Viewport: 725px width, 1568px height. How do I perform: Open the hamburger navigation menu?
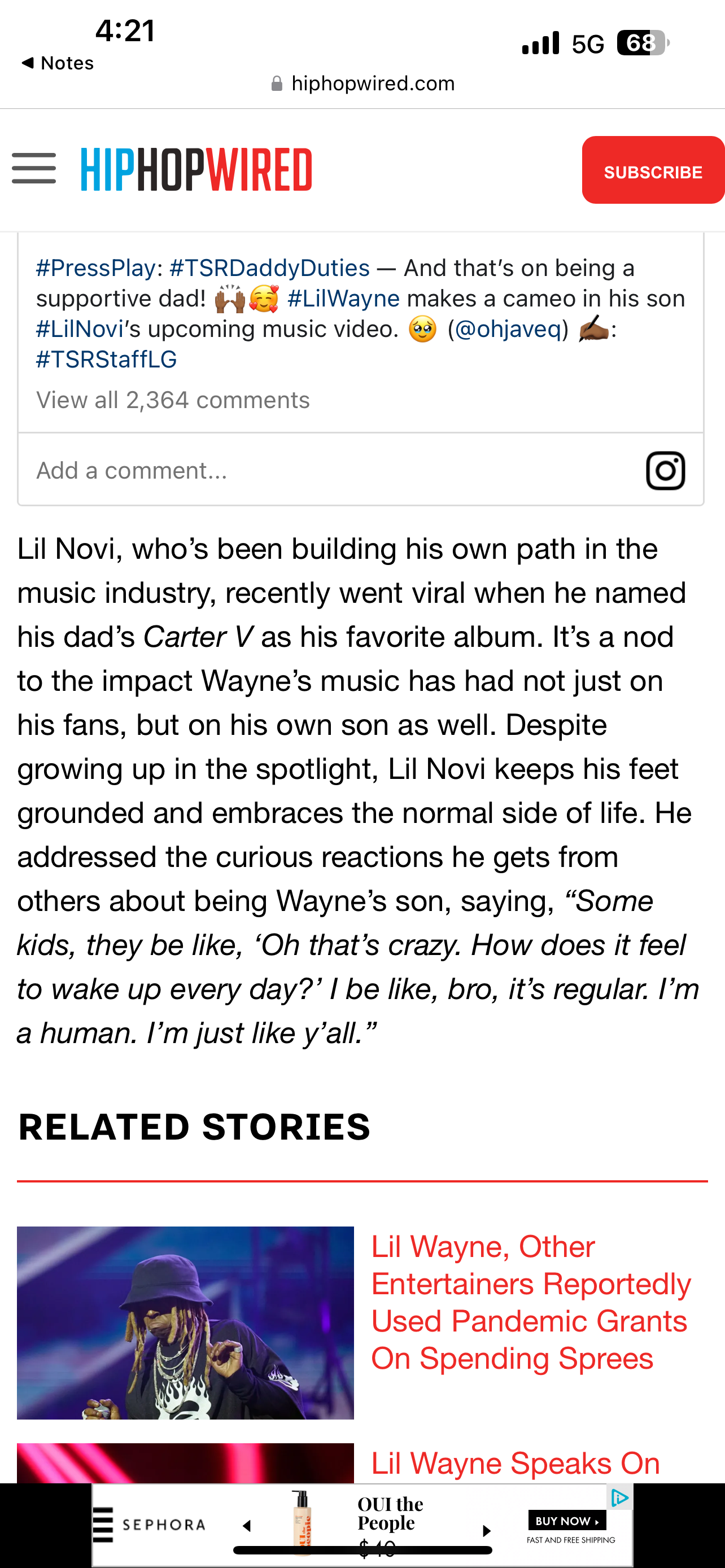coord(34,169)
